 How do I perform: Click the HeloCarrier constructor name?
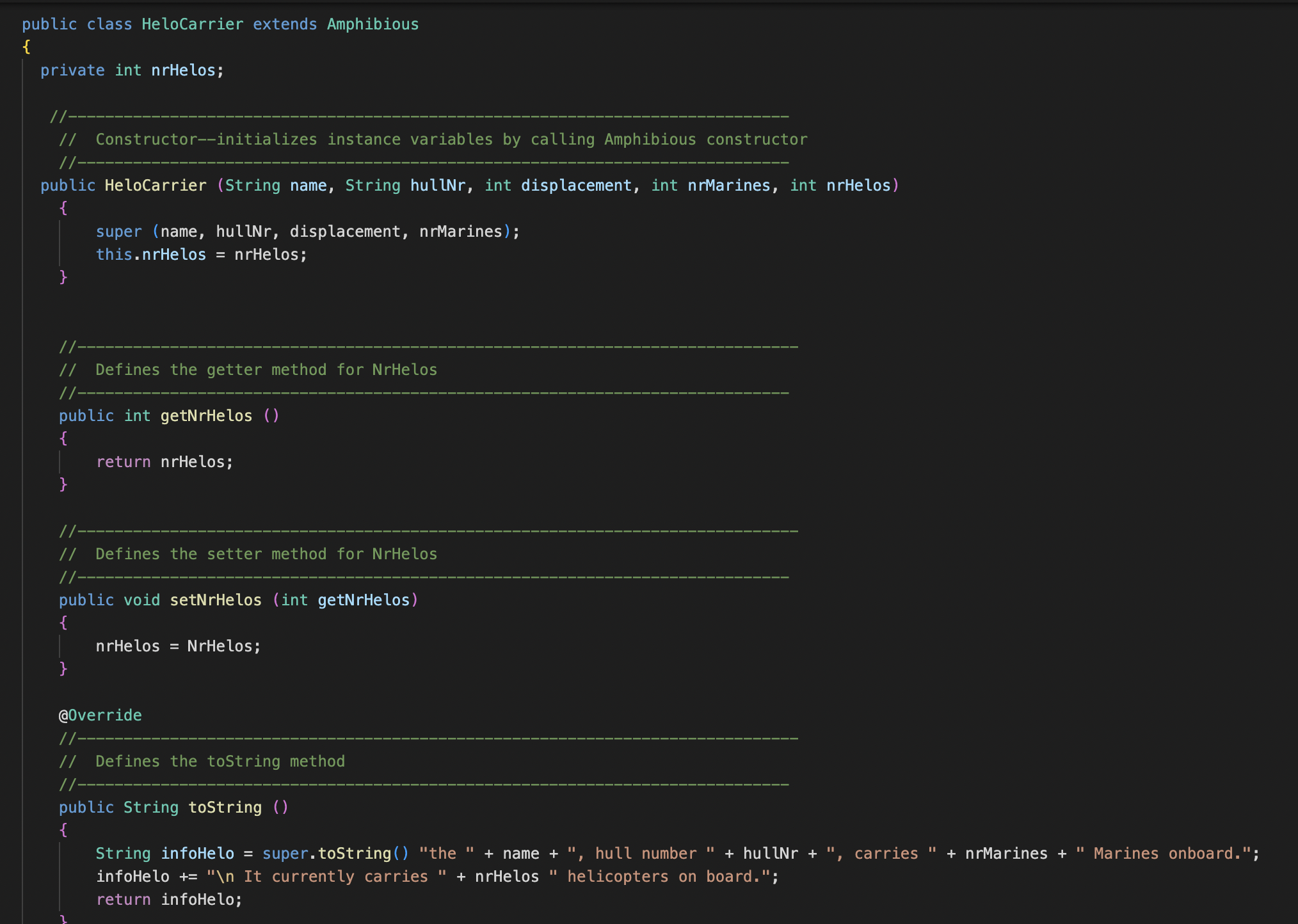click(x=156, y=186)
